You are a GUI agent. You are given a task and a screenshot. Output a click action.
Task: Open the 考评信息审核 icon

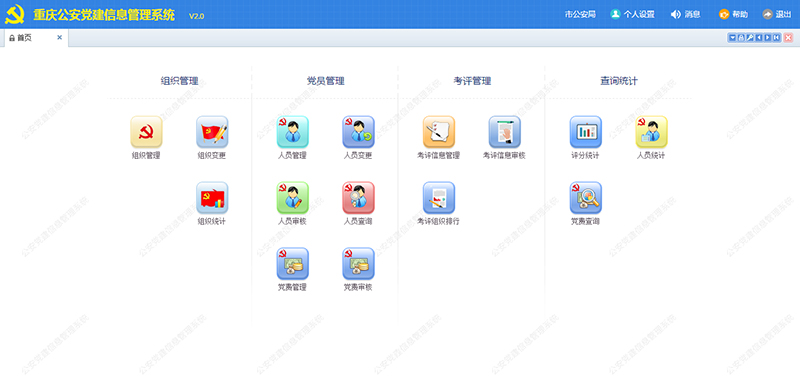pos(505,132)
